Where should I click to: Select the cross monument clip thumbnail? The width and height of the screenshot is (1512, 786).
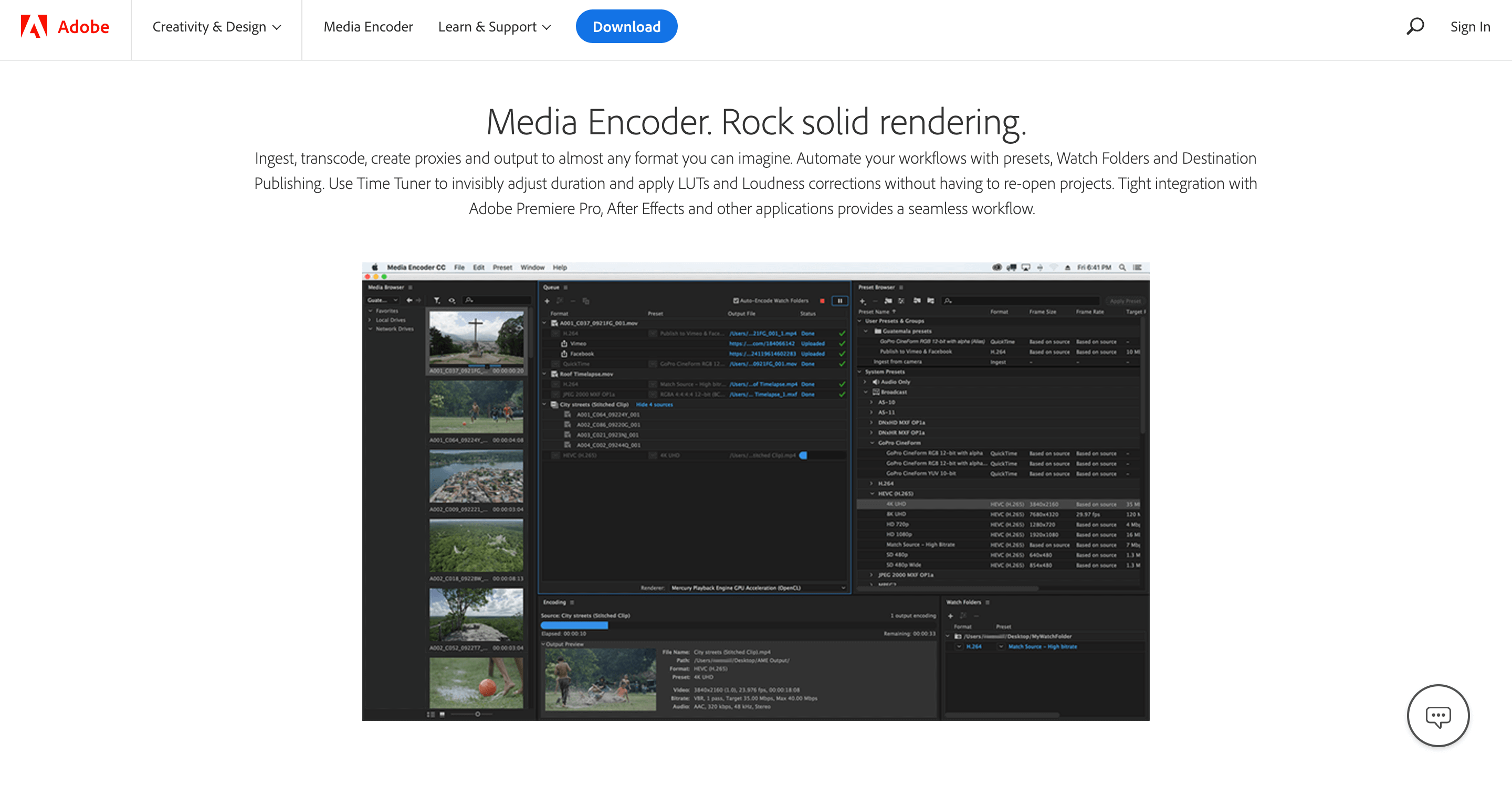pos(476,338)
